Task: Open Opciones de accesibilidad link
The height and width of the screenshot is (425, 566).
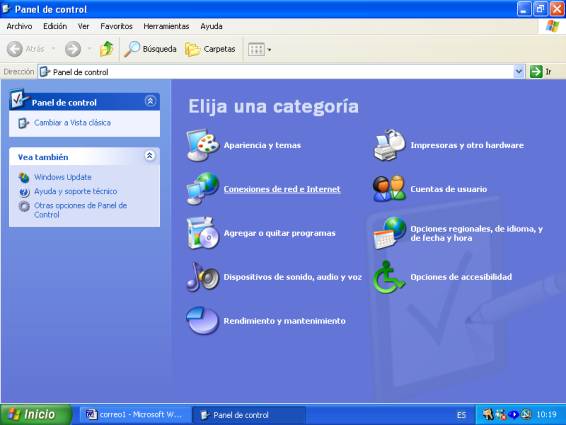Action: [x=461, y=277]
